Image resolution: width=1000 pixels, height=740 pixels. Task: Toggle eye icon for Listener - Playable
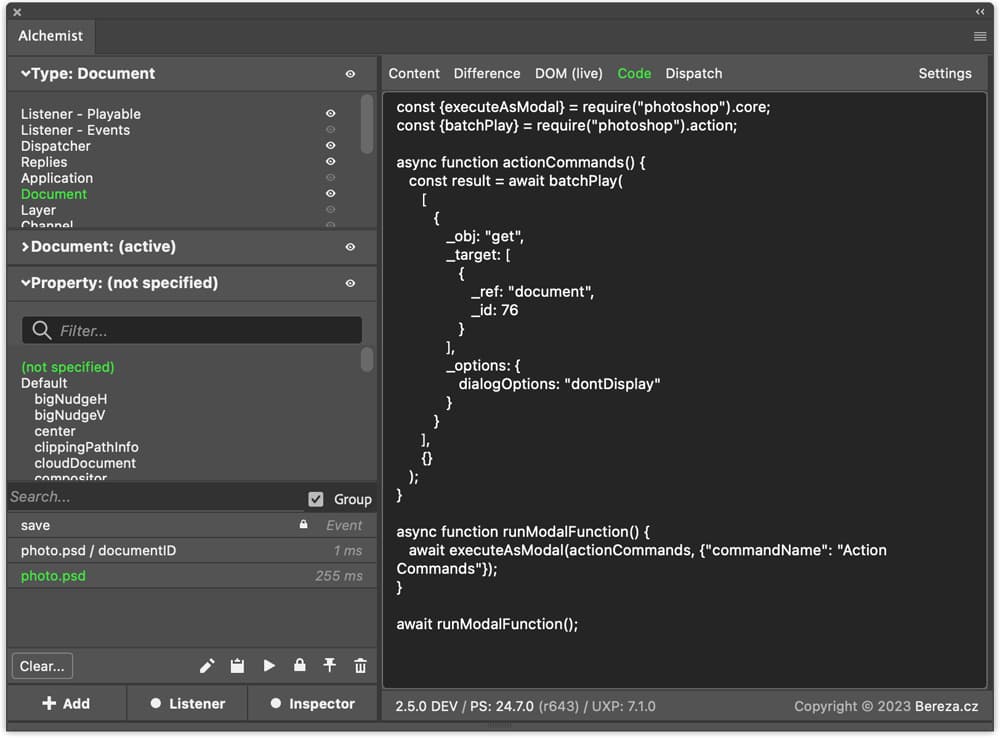[x=330, y=114]
